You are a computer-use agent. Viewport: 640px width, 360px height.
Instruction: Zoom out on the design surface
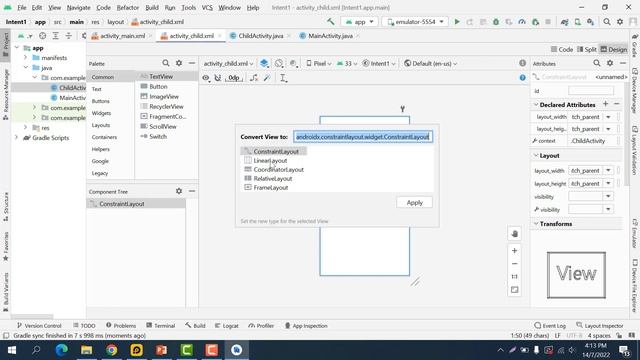(x=514, y=264)
